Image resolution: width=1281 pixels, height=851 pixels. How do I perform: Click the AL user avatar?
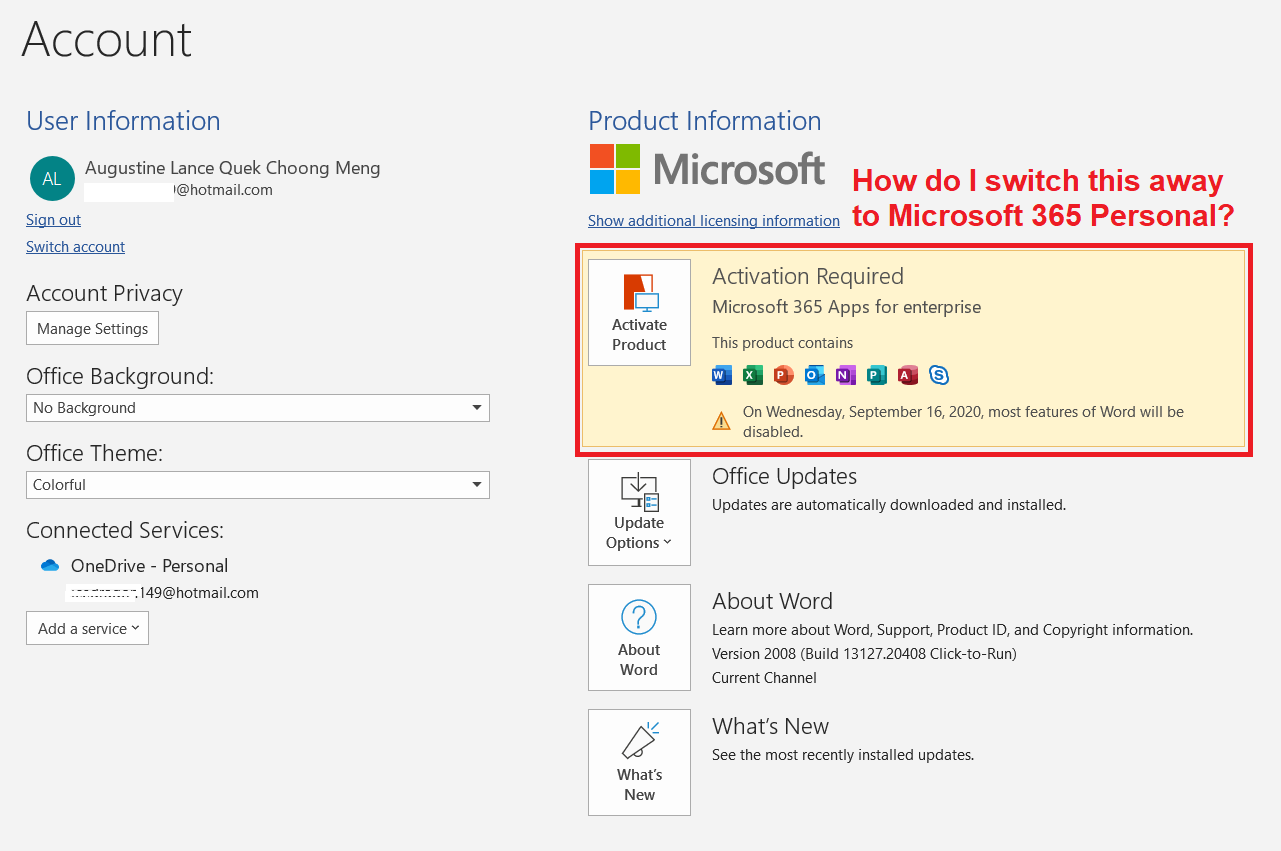pos(52,179)
